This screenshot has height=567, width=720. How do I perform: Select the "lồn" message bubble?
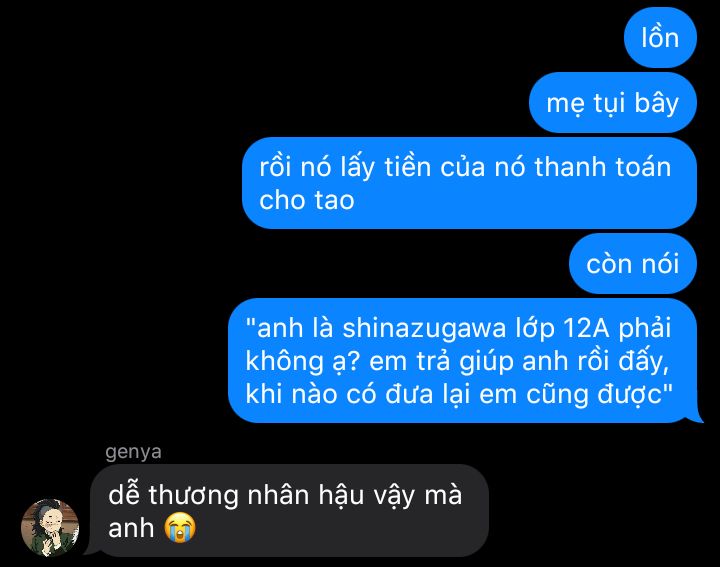[x=660, y=38]
